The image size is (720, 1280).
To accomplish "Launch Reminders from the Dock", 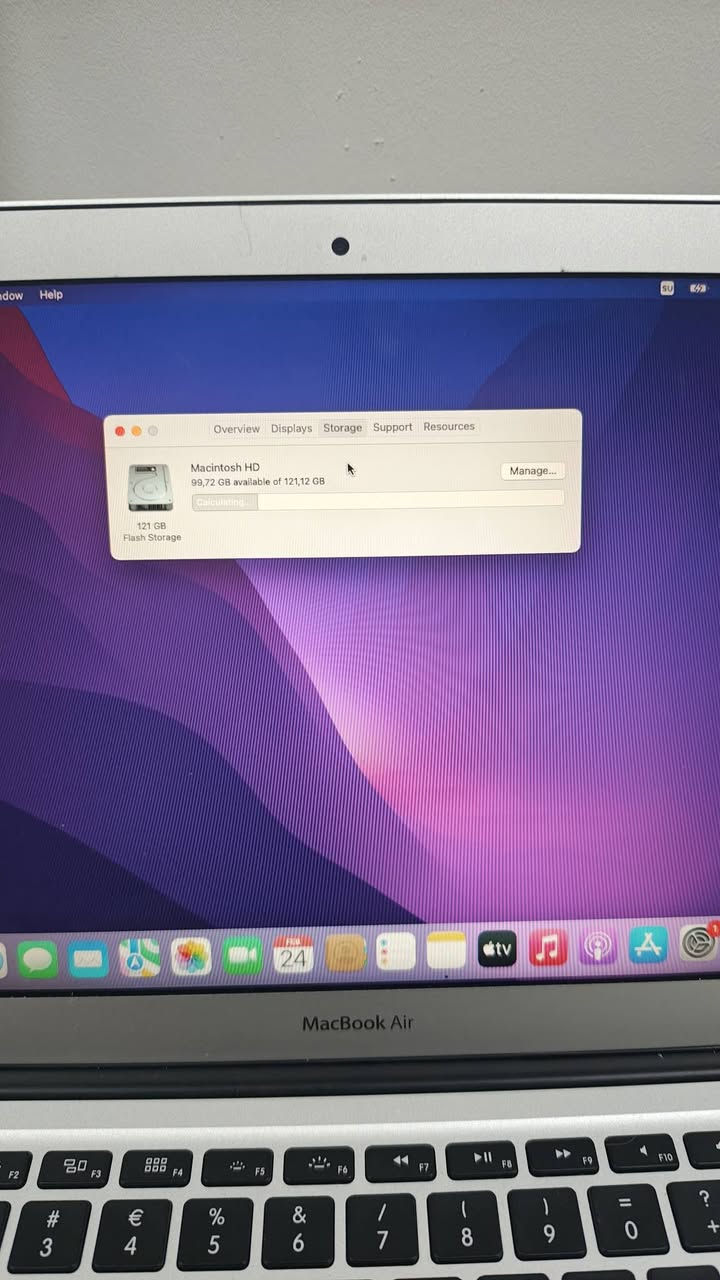I will click(395, 953).
